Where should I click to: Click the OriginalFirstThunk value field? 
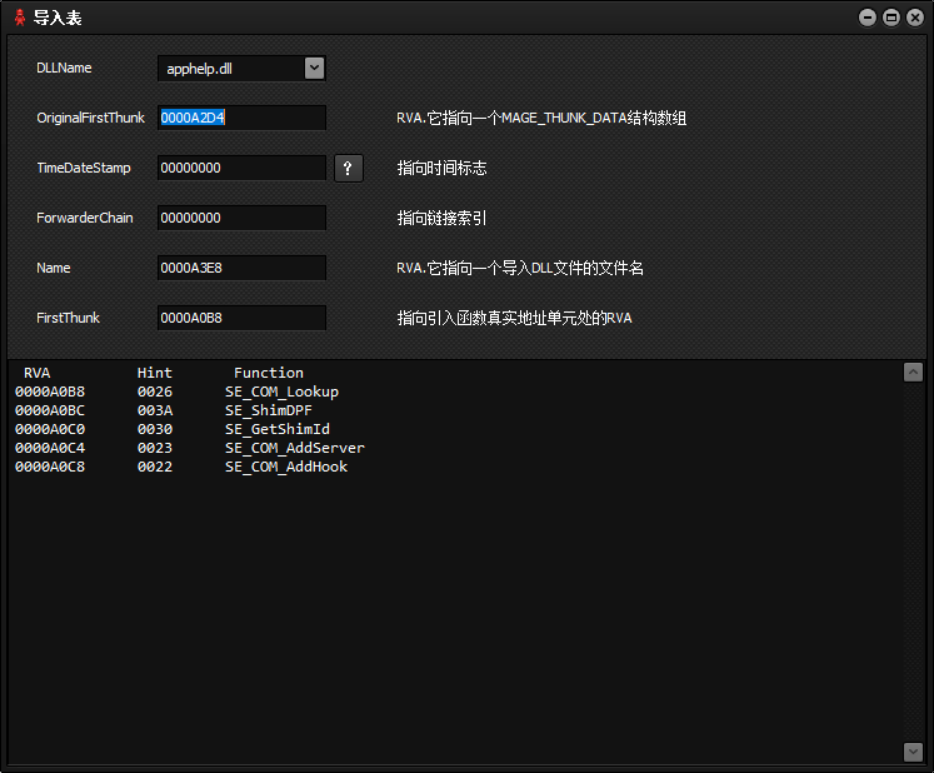pos(240,117)
